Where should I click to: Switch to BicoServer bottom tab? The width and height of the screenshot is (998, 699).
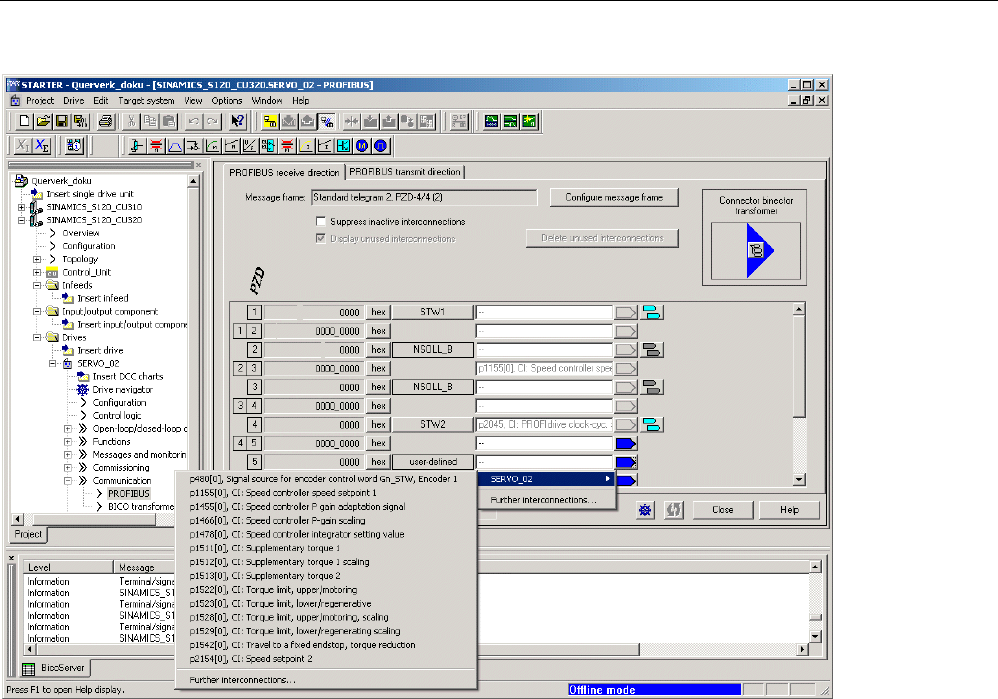pyautogui.click(x=56, y=668)
